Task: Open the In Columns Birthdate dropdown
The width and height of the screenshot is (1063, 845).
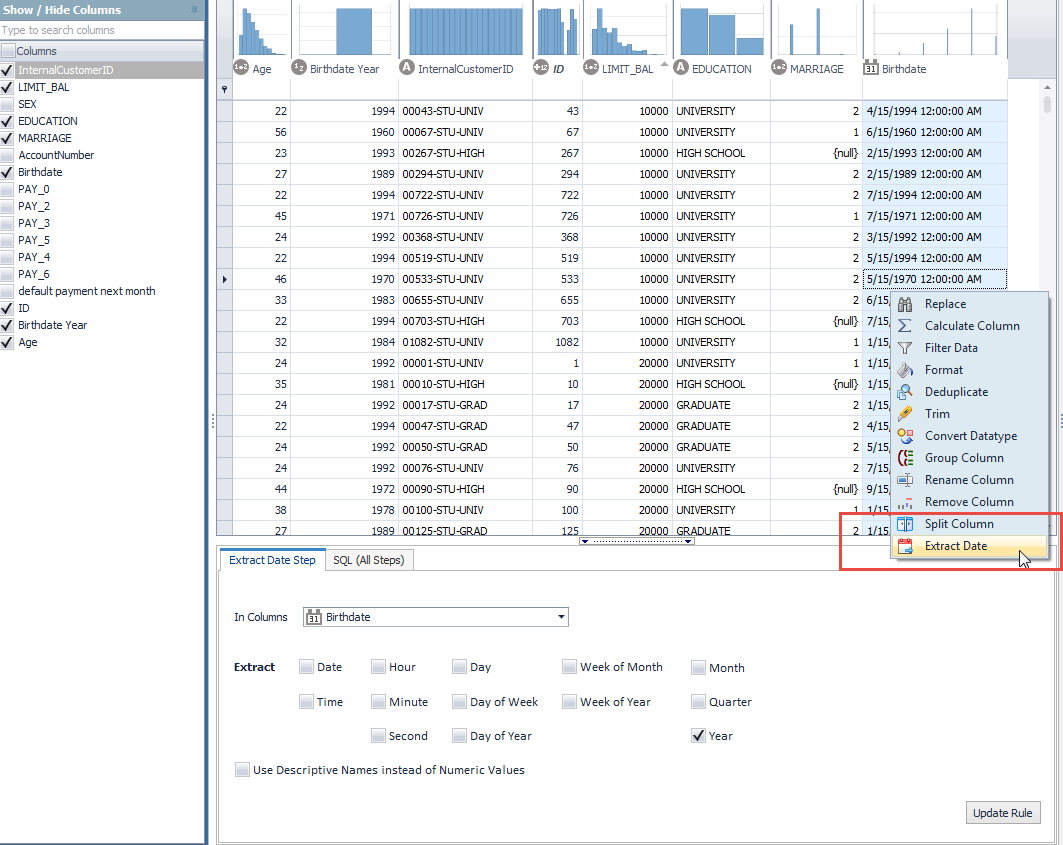Action: [561, 617]
